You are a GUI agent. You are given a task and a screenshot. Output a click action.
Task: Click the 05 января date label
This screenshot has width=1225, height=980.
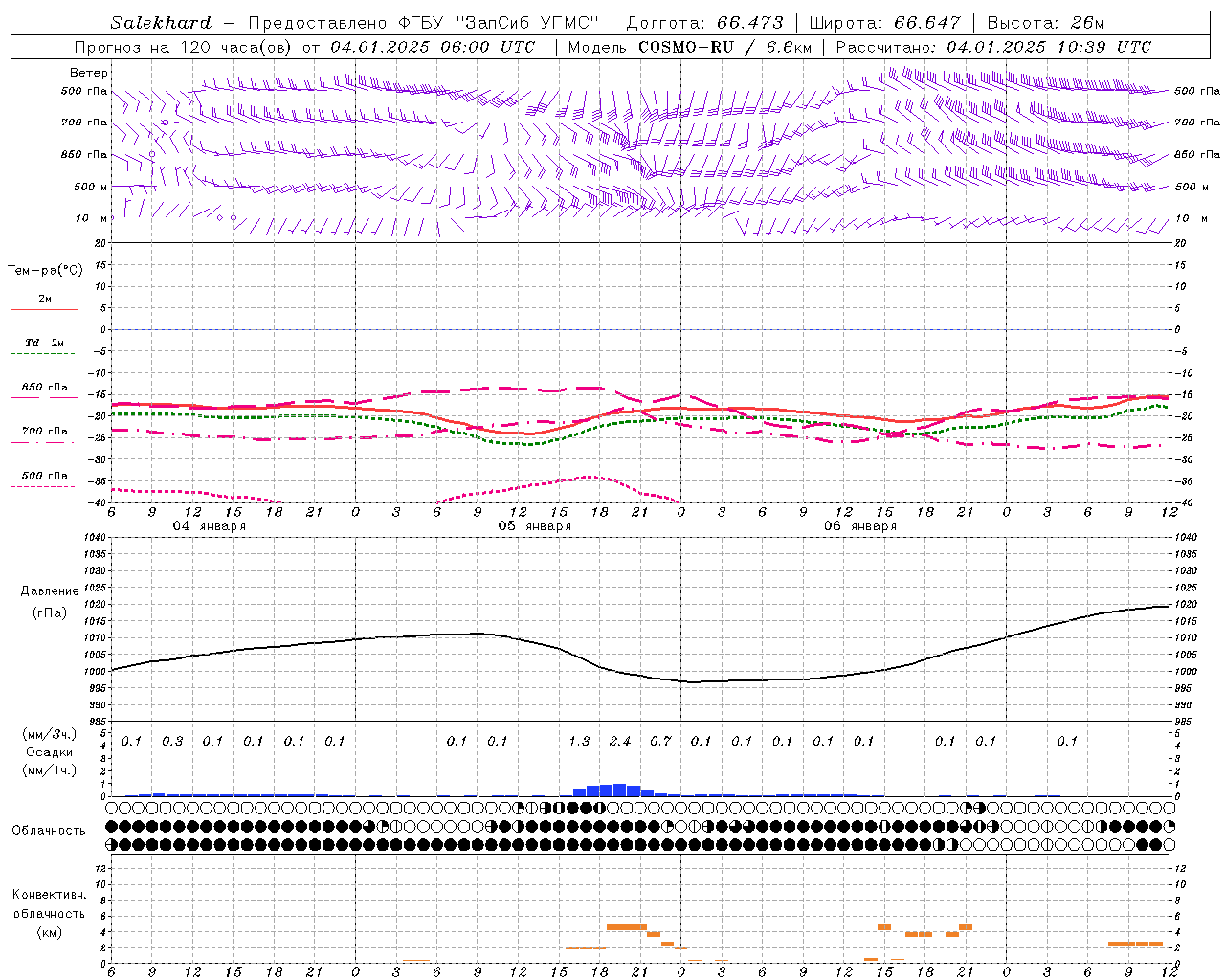[535, 526]
